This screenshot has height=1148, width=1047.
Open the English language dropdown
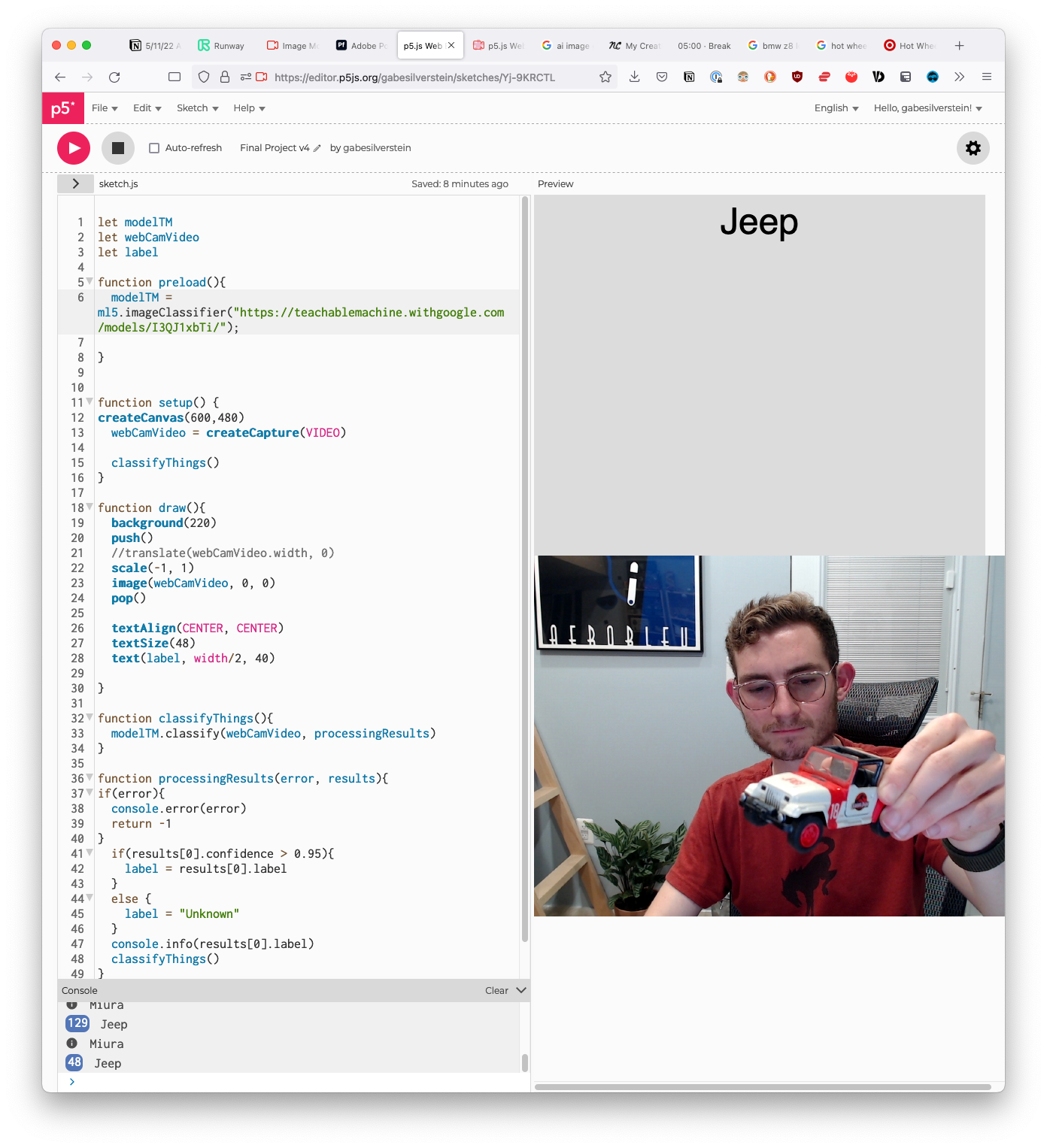coord(836,108)
